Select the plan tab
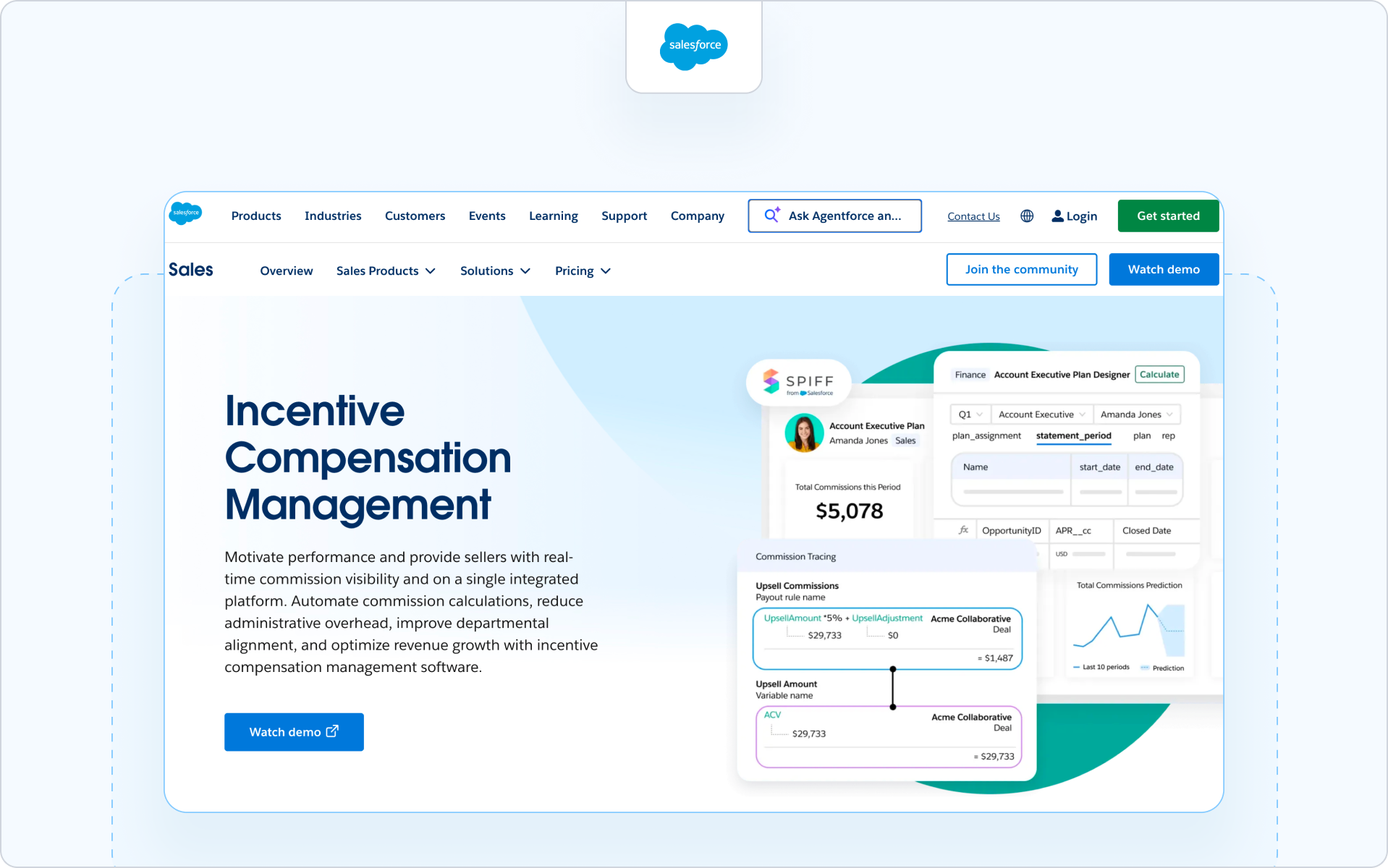 (1142, 436)
